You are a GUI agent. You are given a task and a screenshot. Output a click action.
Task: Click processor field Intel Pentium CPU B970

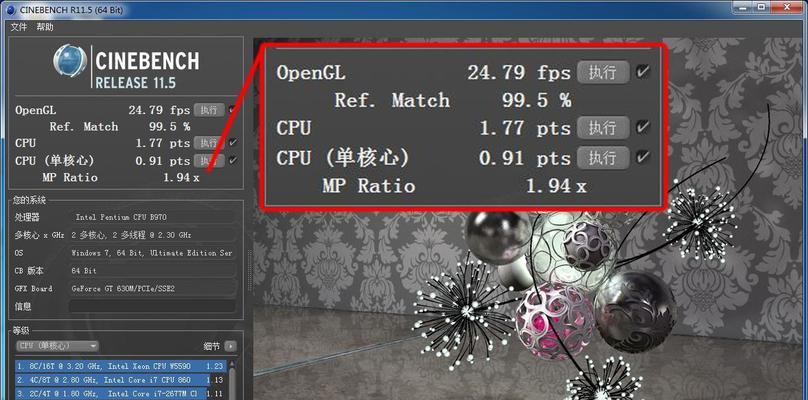pyautogui.click(x=153, y=218)
